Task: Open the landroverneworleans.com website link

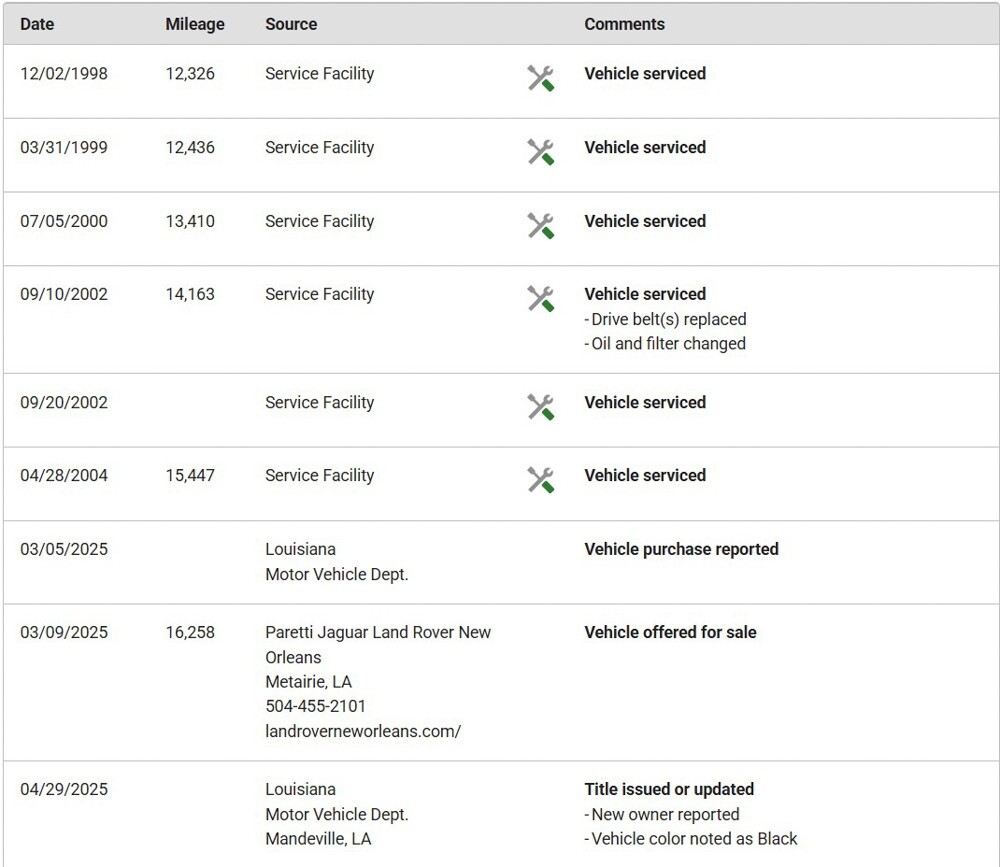Action: [363, 731]
